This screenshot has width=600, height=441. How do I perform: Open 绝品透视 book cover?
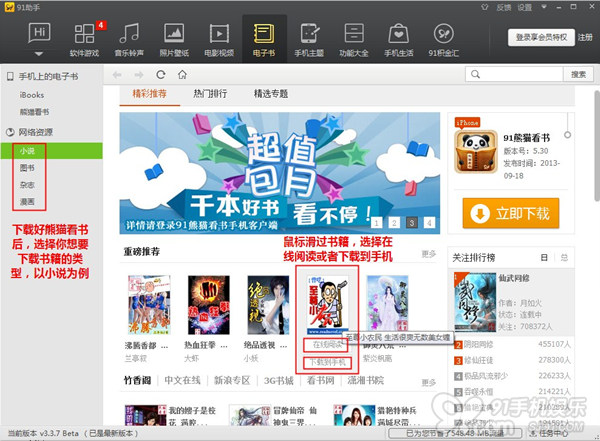click(269, 305)
